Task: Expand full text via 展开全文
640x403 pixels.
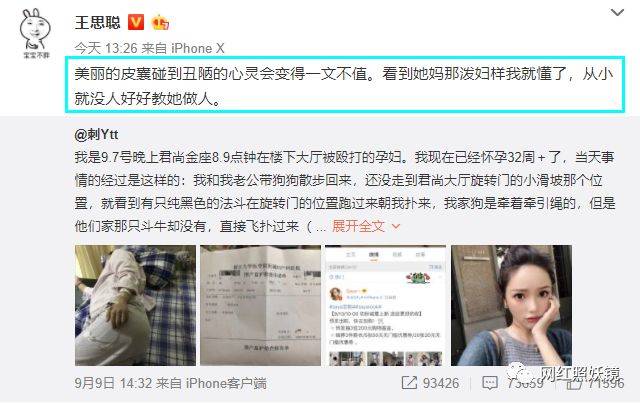Action: (358, 226)
